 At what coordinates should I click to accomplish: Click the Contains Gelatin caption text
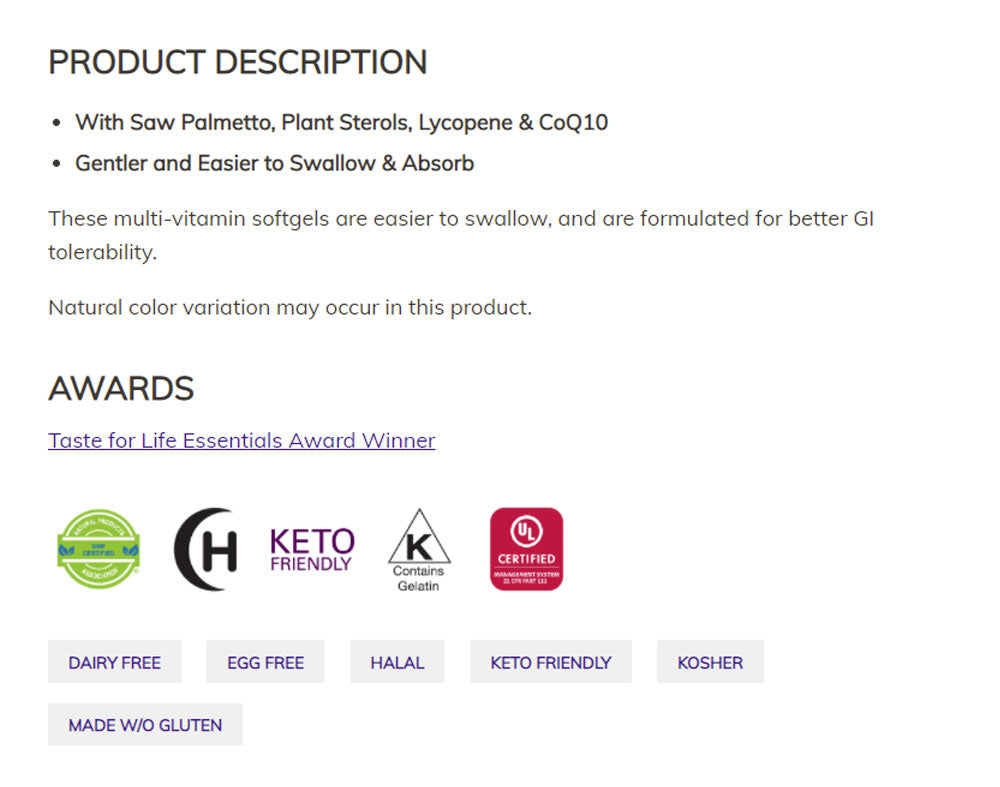click(x=418, y=578)
